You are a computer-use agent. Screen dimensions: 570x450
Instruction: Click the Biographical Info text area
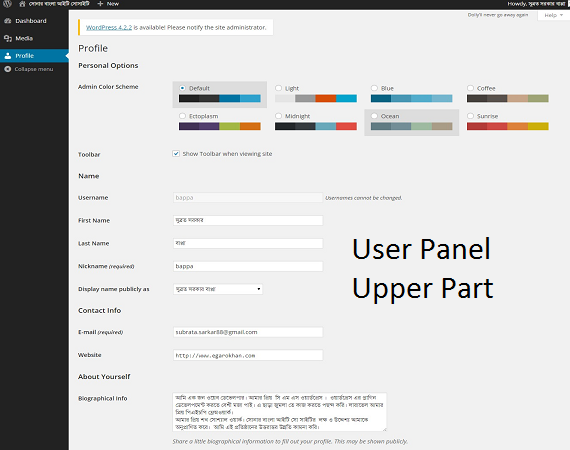point(280,412)
